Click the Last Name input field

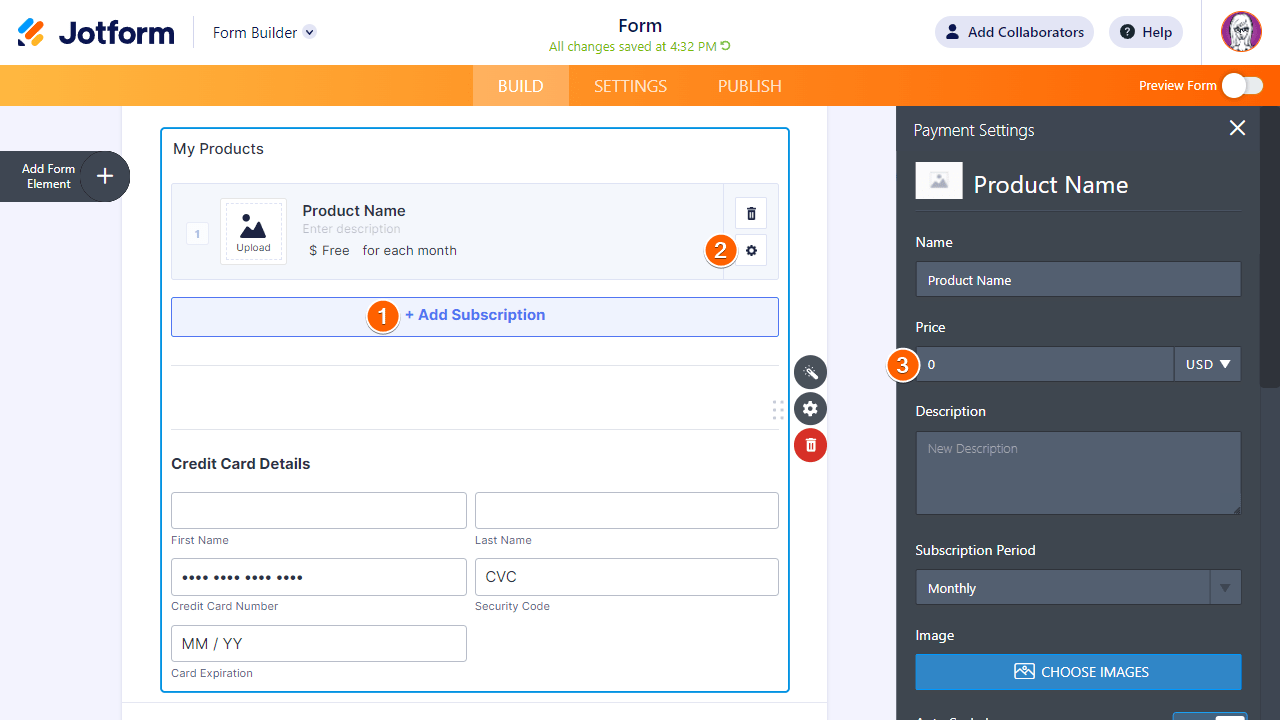tap(627, 510)
